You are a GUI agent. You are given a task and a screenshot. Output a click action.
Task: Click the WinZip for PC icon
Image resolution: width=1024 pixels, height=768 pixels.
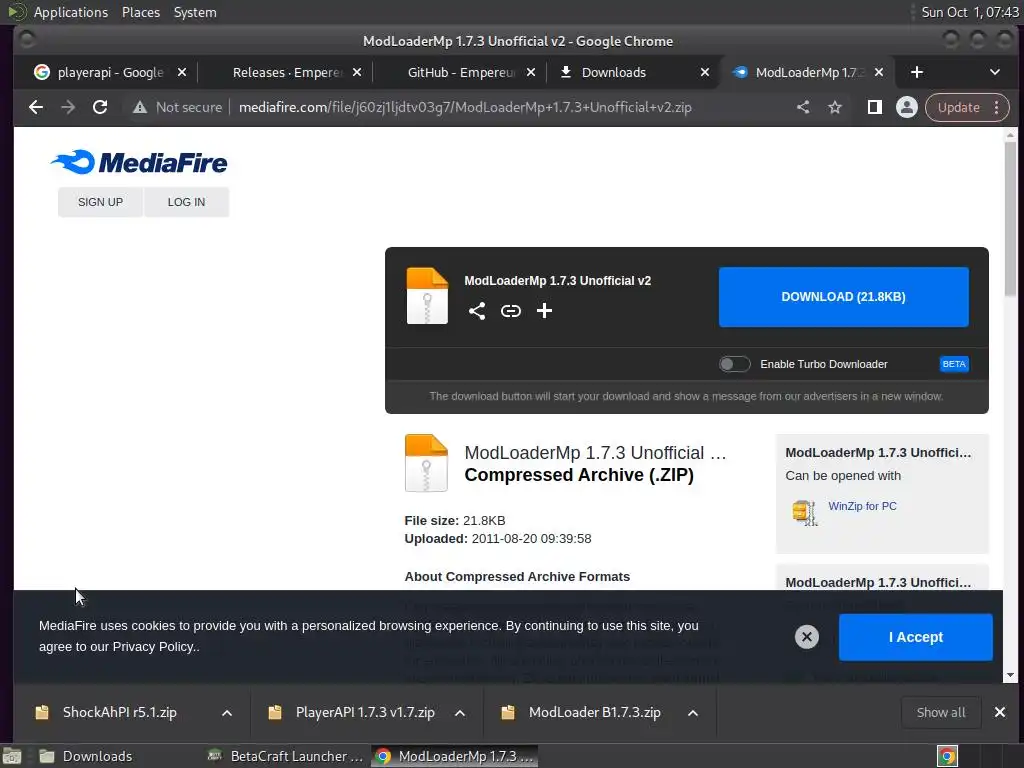coord(805,513)
